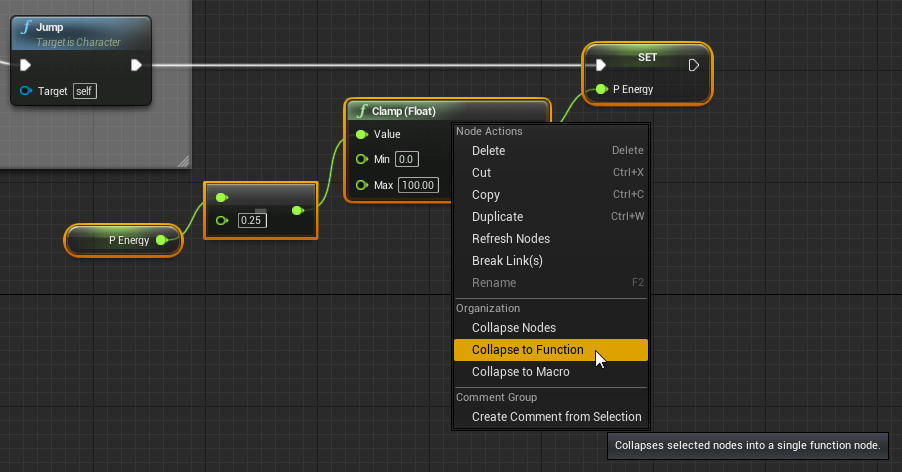
Task: Click the SET node execution input pin
Action: coord(600,66)
